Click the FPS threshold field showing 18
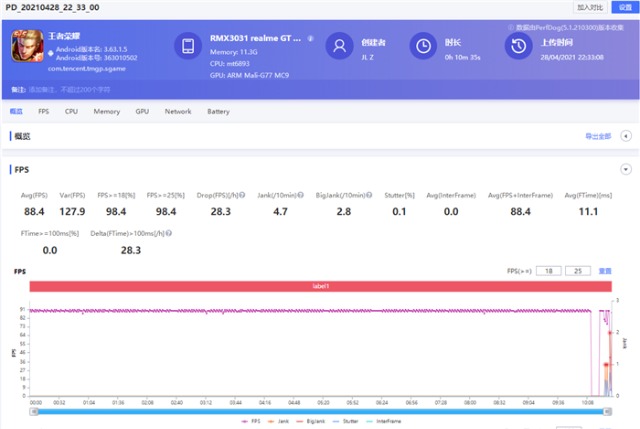640x429 pixels. [549, 271]
